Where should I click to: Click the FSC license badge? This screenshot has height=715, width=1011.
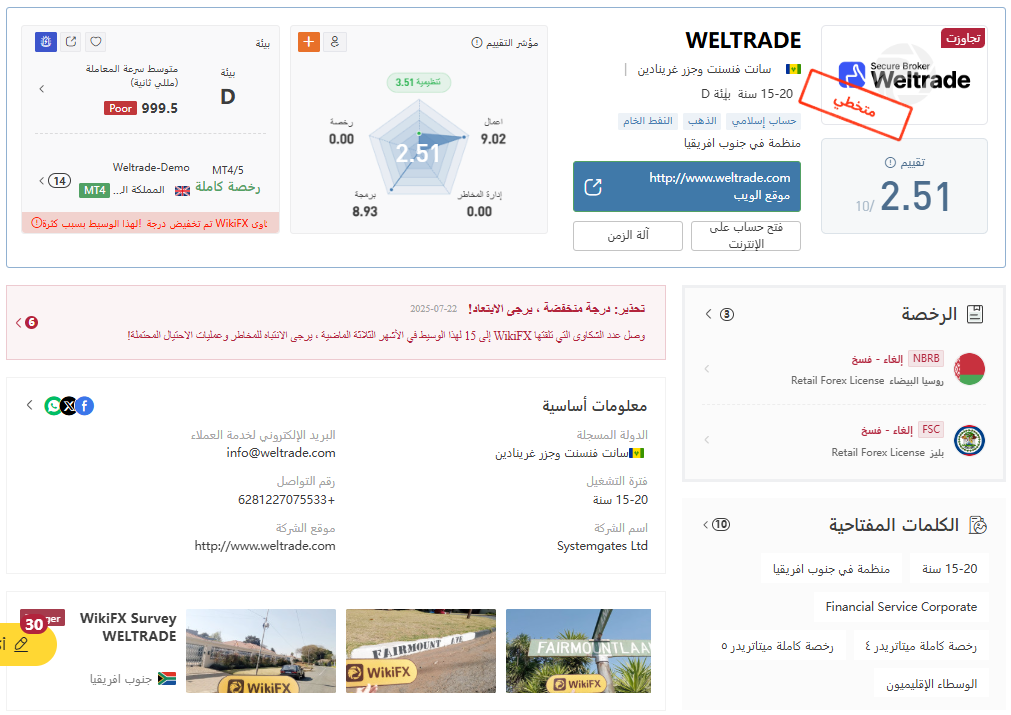click(x=930, y=429)
